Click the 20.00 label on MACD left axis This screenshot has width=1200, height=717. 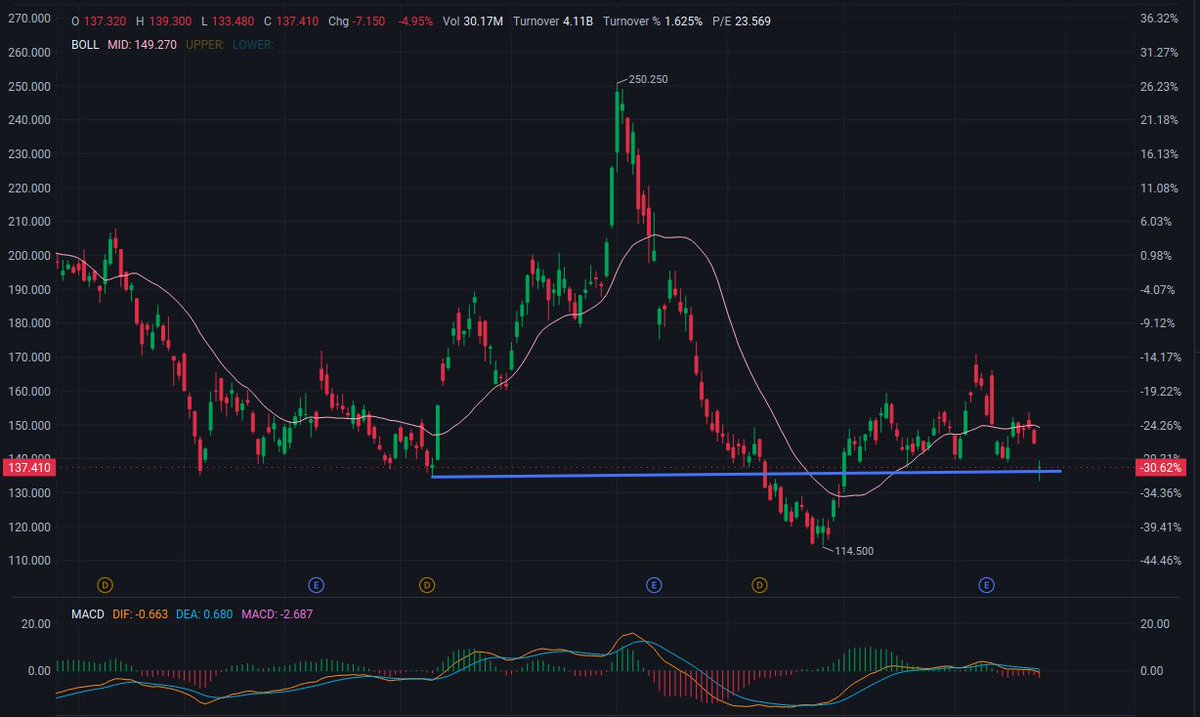pos(35,624)
